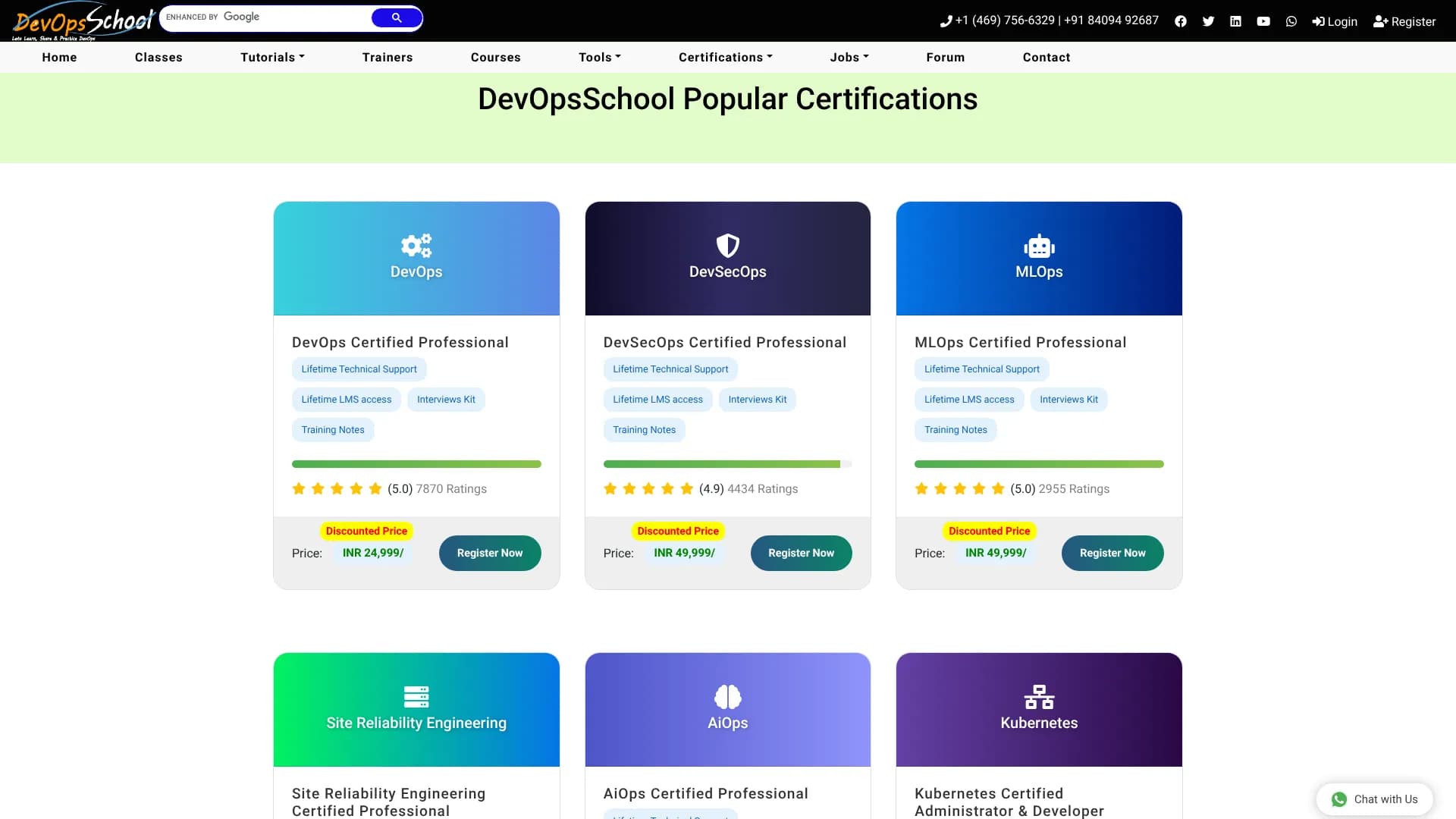This screenshot has width=1456, height=819.
Task: Click the Login link
Action: click(1335, 21)
